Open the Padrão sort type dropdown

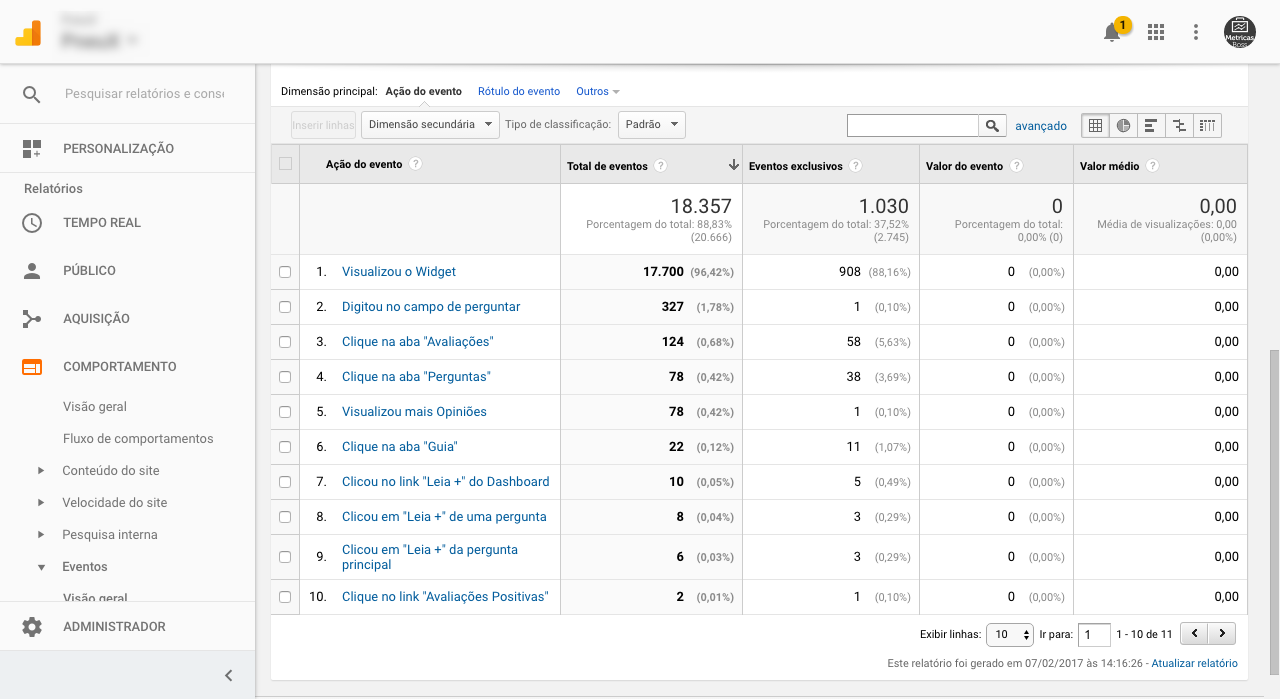(651, 125)
